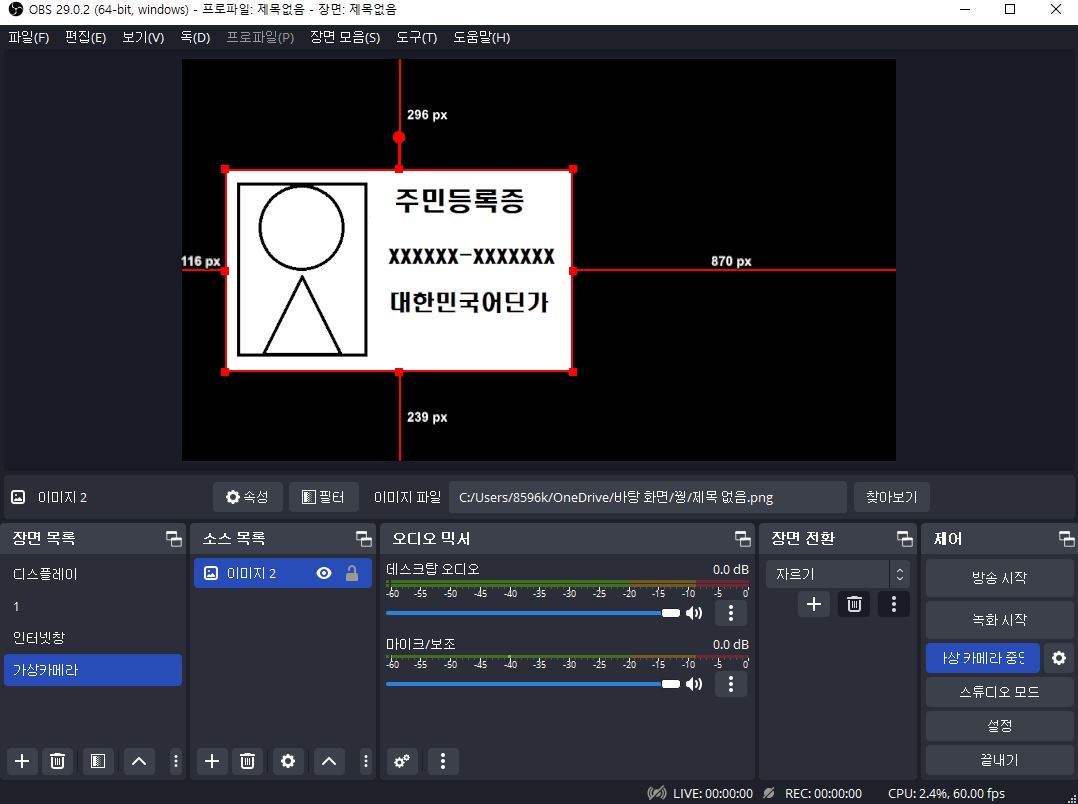The width and height of the screenshot is (1078, 804).
Task: Click REC 00:00:00 status text
Action: coord(823,793)
